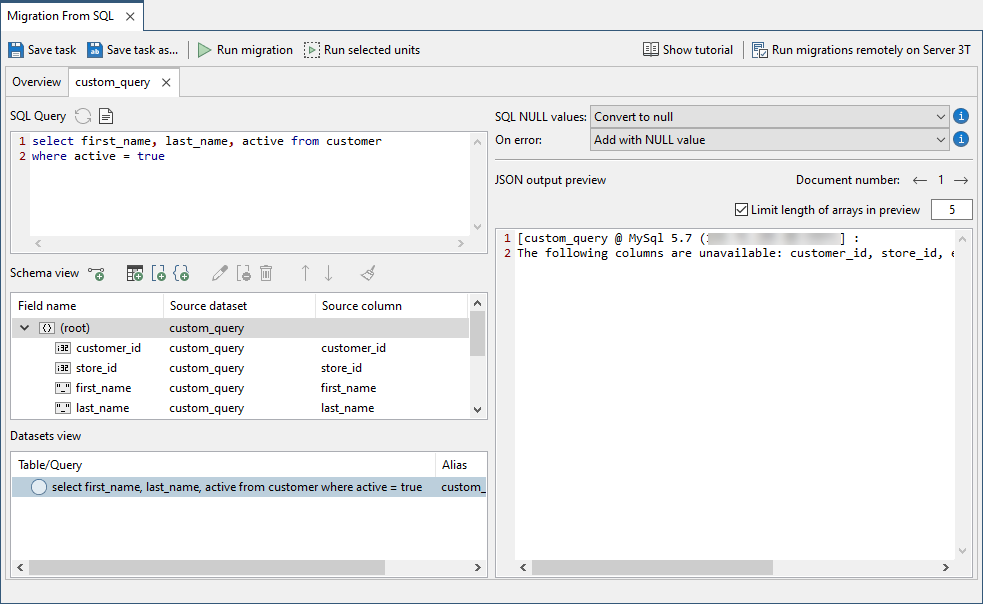Toggle Limit length of arrays in preview
The image size is (983, 604).
741,210
